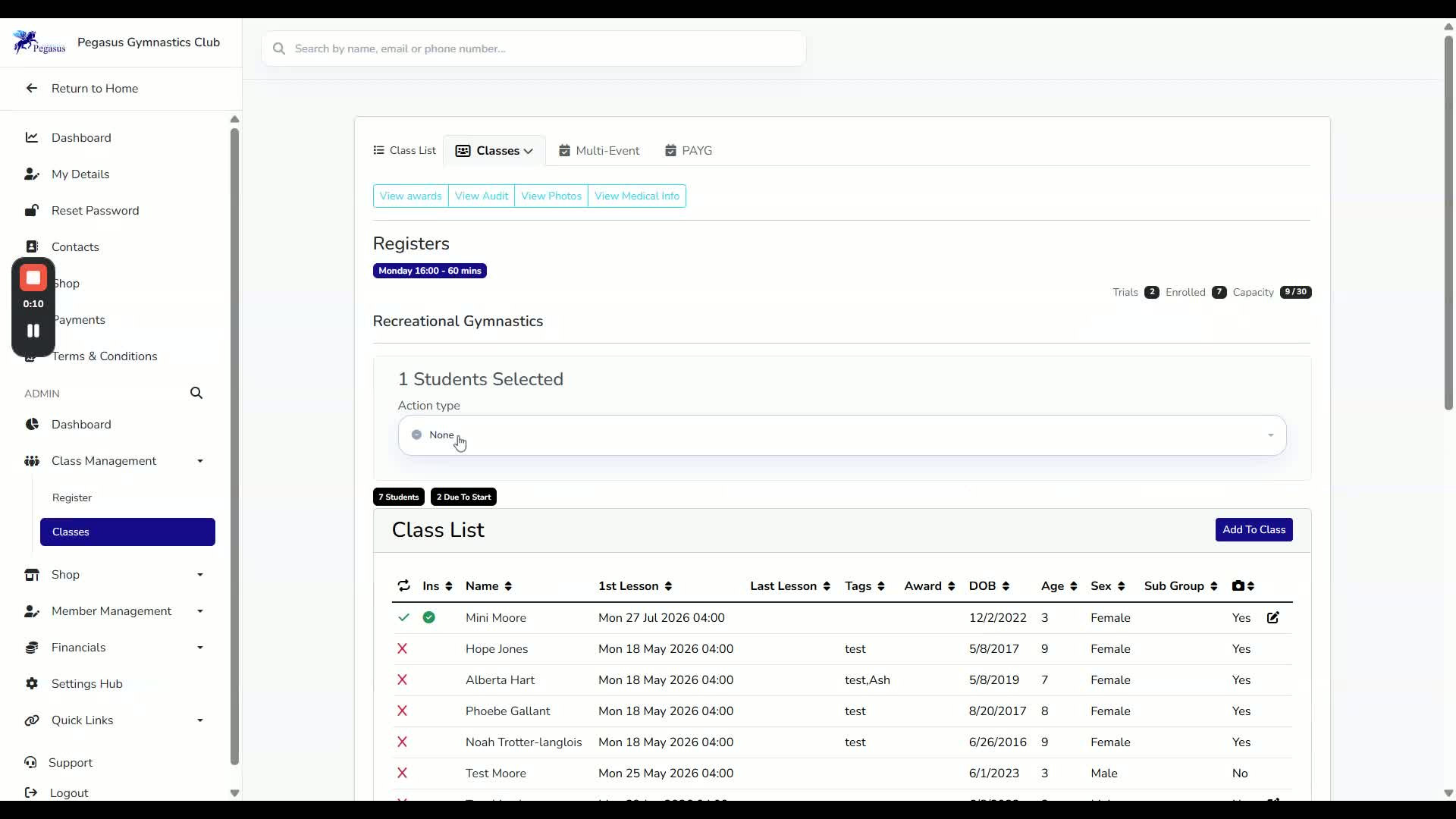Click the refresh select-all icon in table header

[403, 585]
